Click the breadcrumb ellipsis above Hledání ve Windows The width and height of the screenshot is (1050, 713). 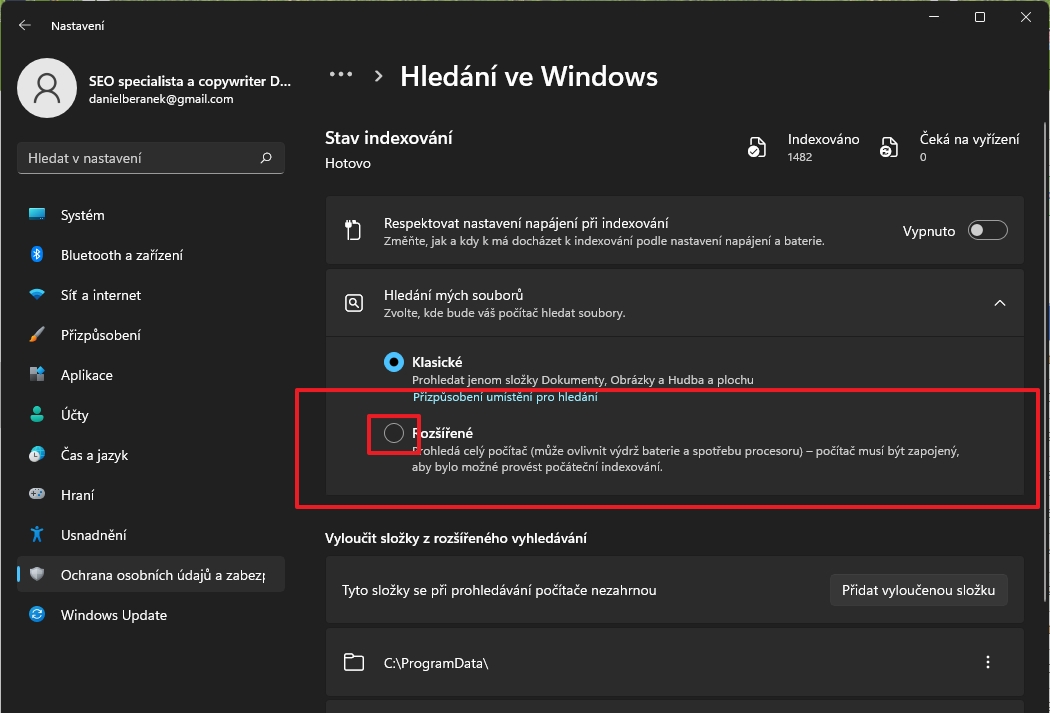(x=341, y=74)
